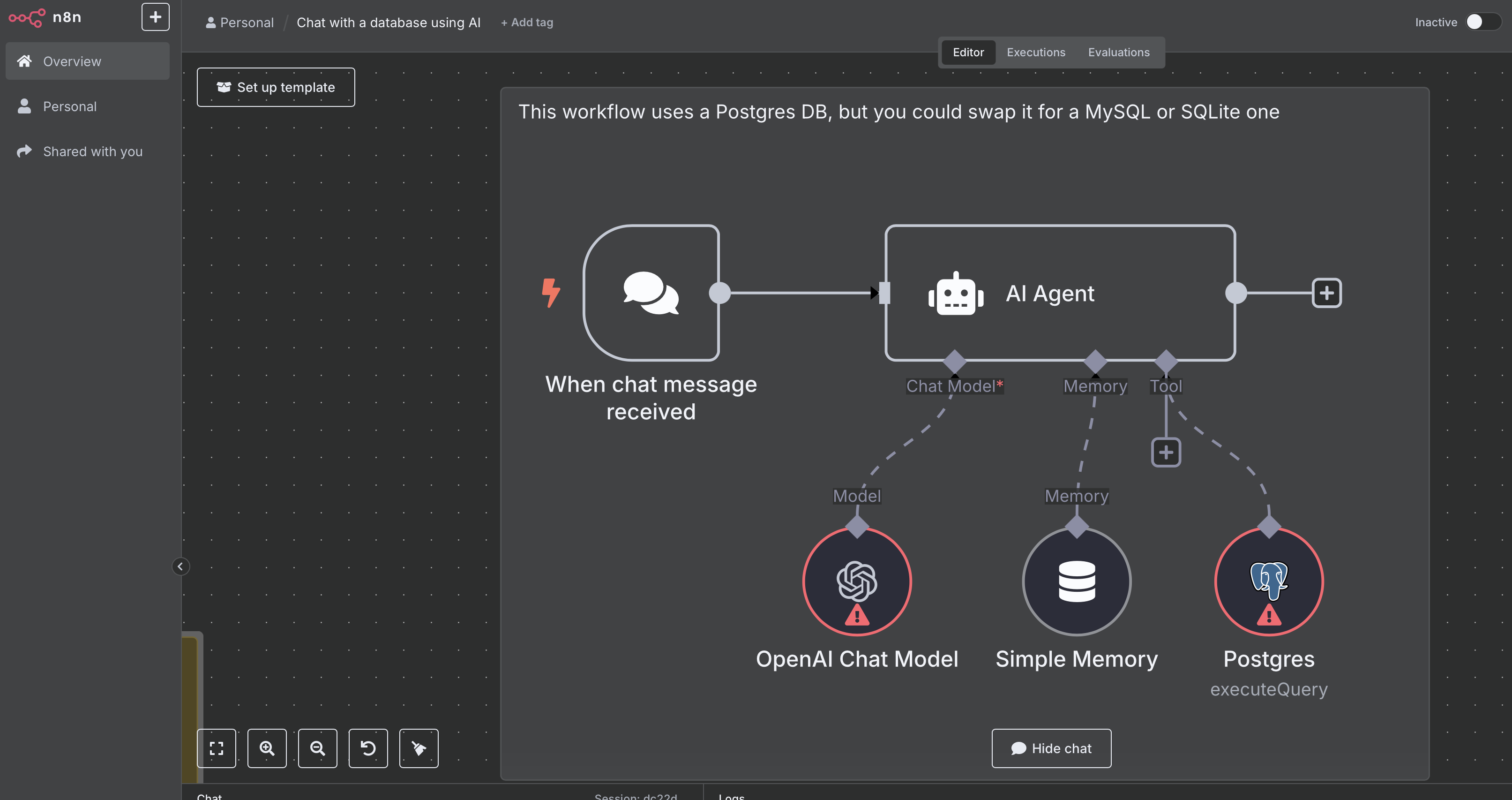
Task: Click the When chat message received label
Action: 651,398
